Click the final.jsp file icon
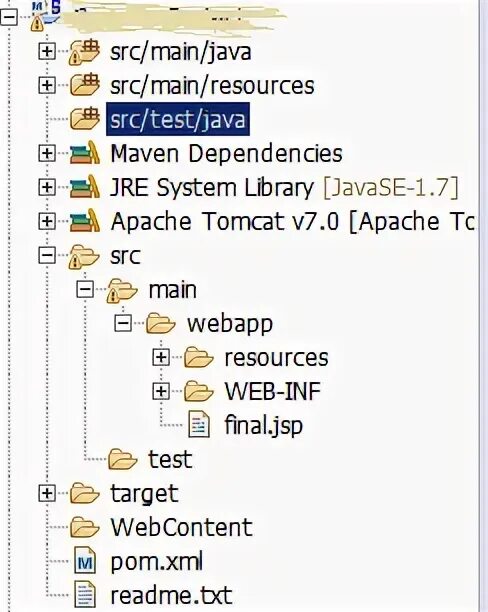The image size is (488, 612). point(199,425)
